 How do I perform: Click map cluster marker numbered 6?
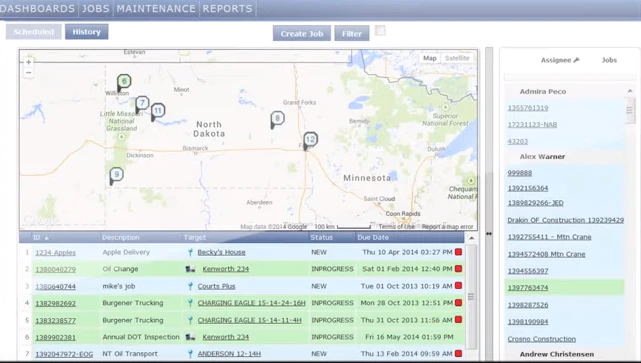coord(124,82)
